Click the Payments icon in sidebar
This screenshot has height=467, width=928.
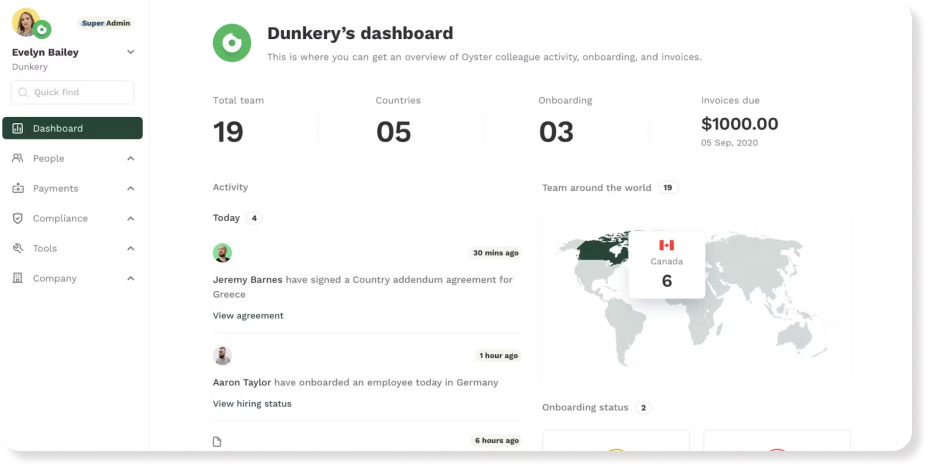pyautogui.click(x=18, y=188)
